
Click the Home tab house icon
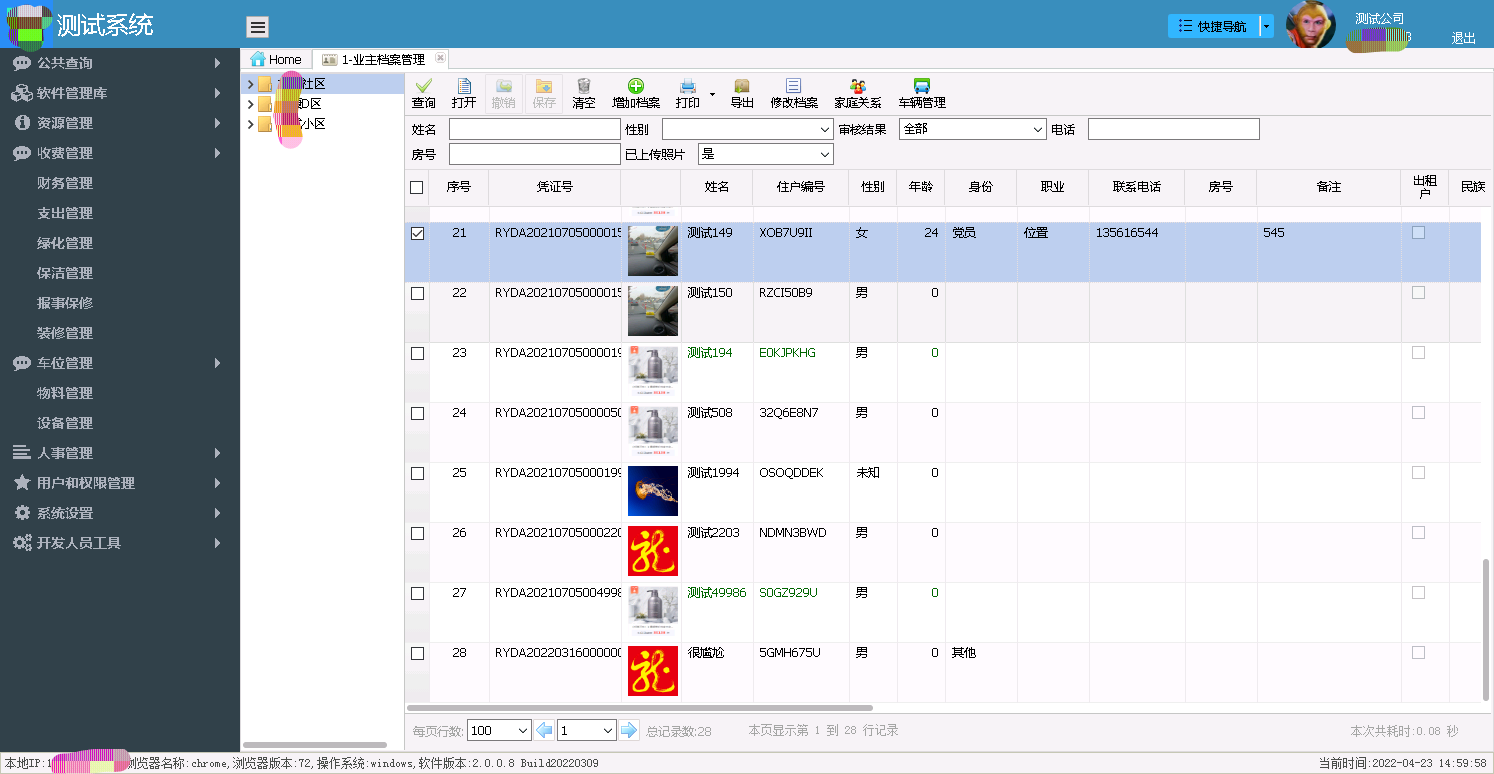coord(258,59)
